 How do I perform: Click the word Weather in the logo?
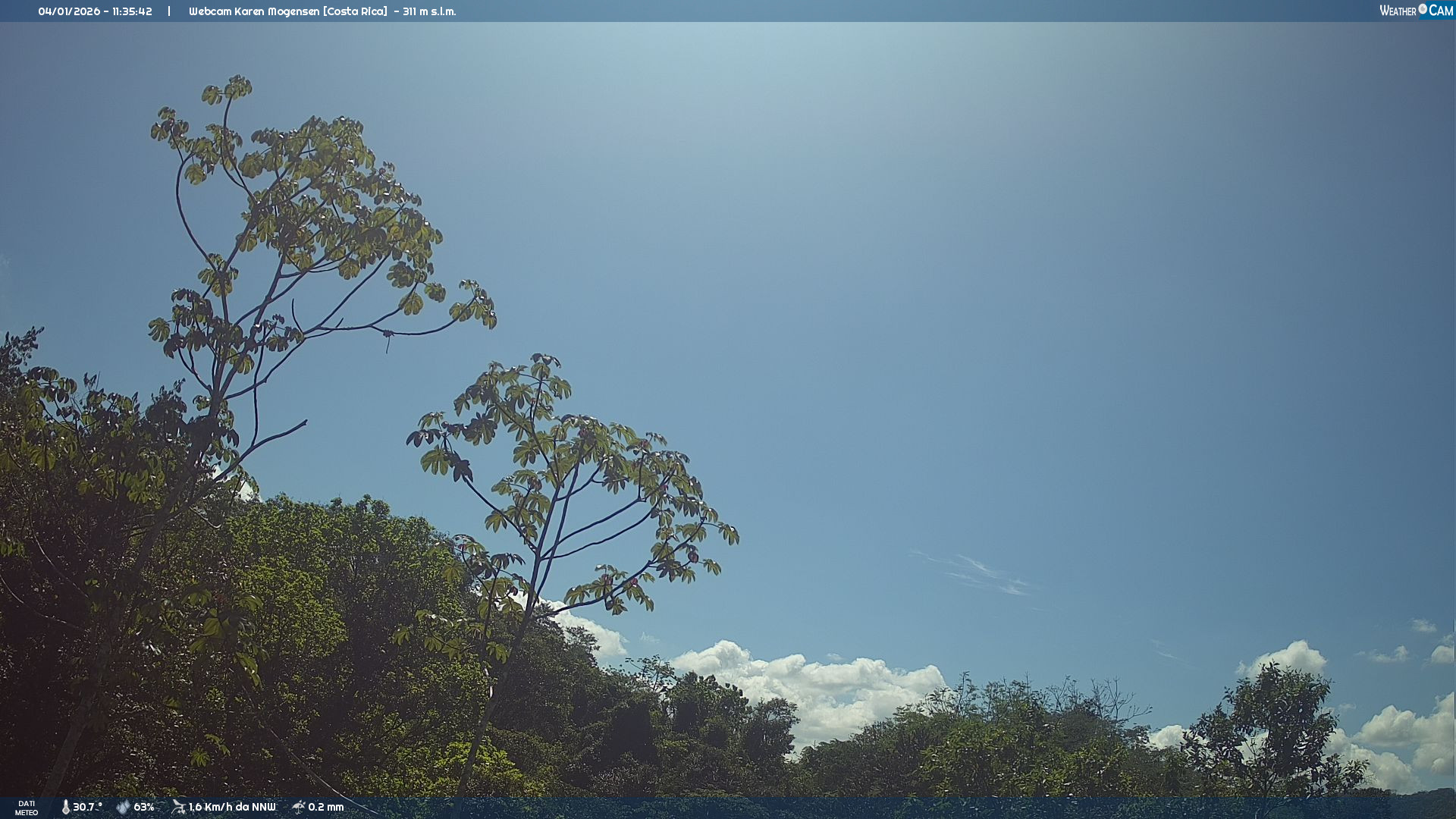pyautogui.click(x=1398, y=11)
